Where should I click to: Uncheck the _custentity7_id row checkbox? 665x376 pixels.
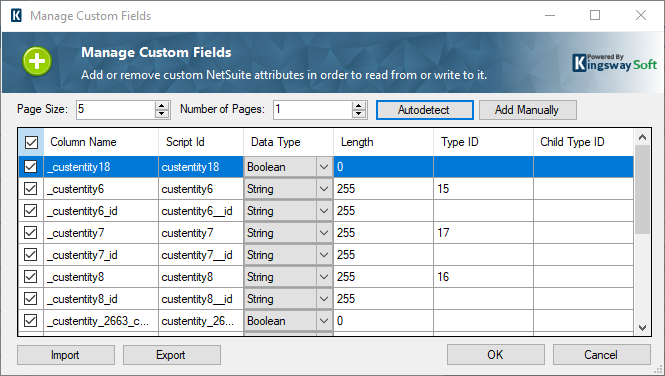tap(31, 255)
